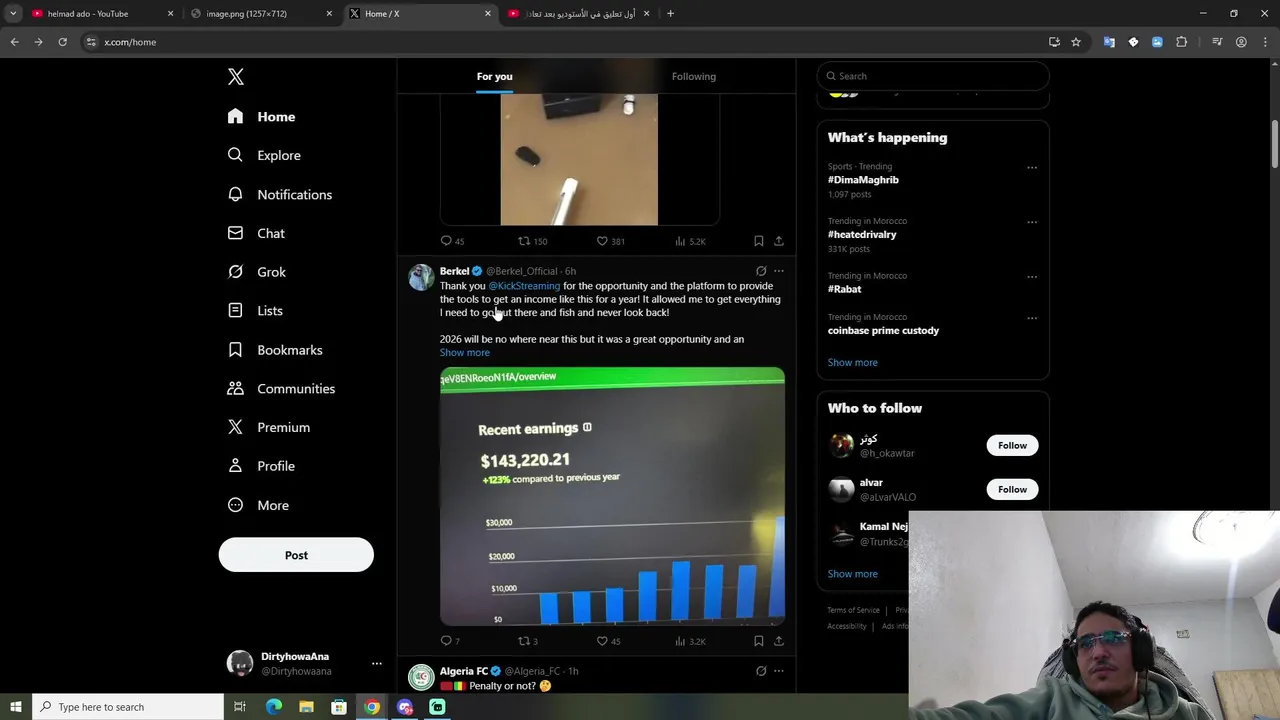This screenshot has height=720, width=1280.
Task: Click the X search field
Action: pyautogui.click(x=933, y=76)
